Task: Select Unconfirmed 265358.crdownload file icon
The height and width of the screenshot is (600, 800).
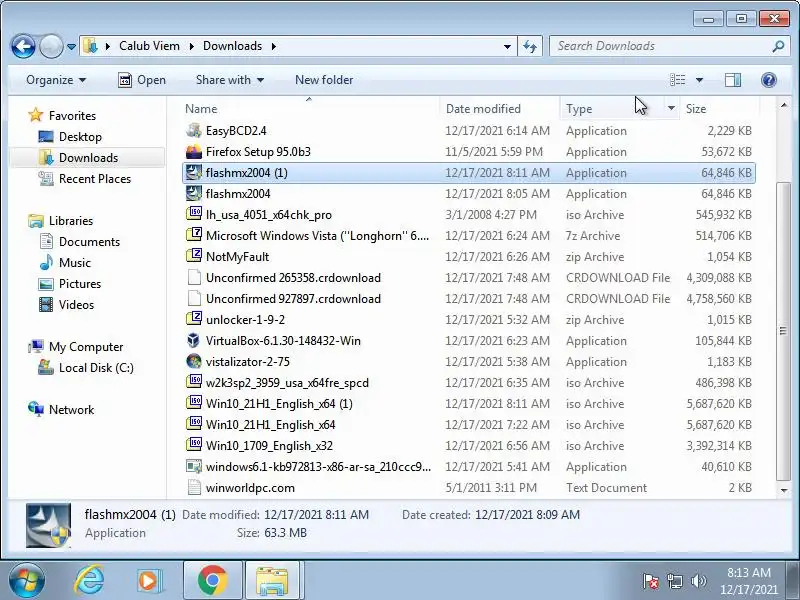Action: (x=194, y=278)
